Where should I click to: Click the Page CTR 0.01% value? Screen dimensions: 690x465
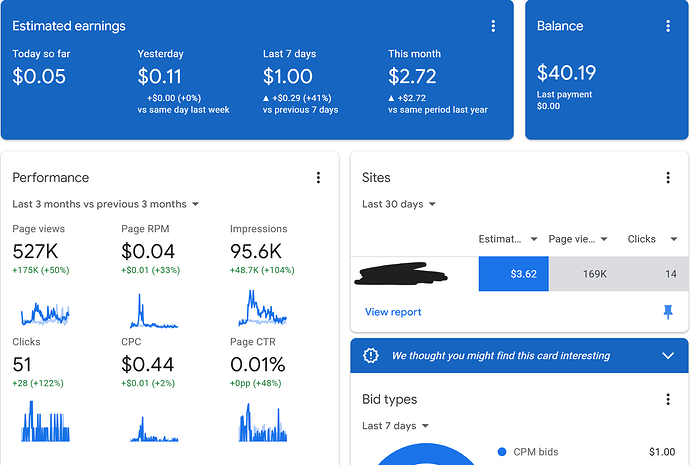point(258,365)
